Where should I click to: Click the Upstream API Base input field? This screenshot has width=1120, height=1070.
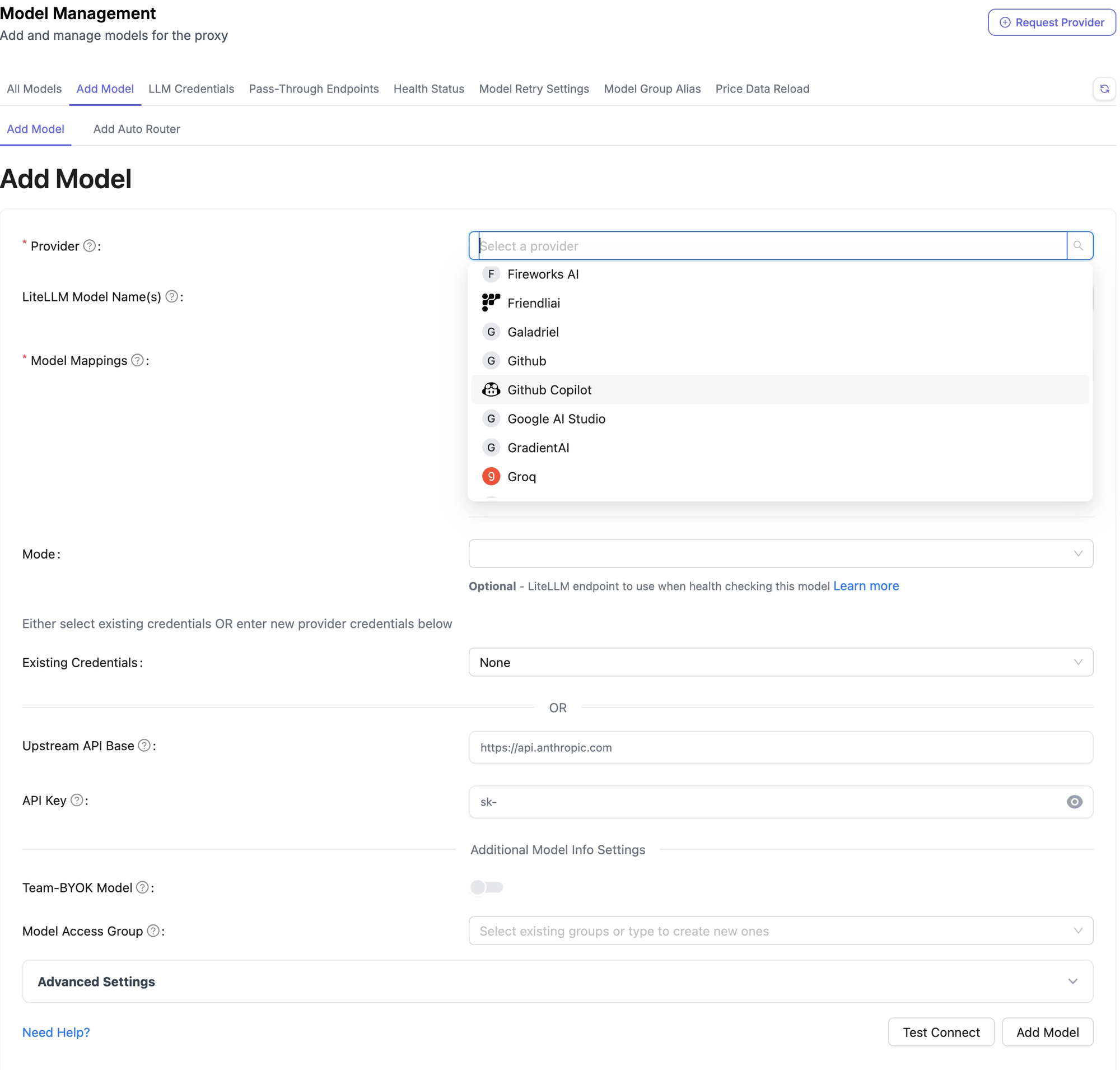click(781, 748)
